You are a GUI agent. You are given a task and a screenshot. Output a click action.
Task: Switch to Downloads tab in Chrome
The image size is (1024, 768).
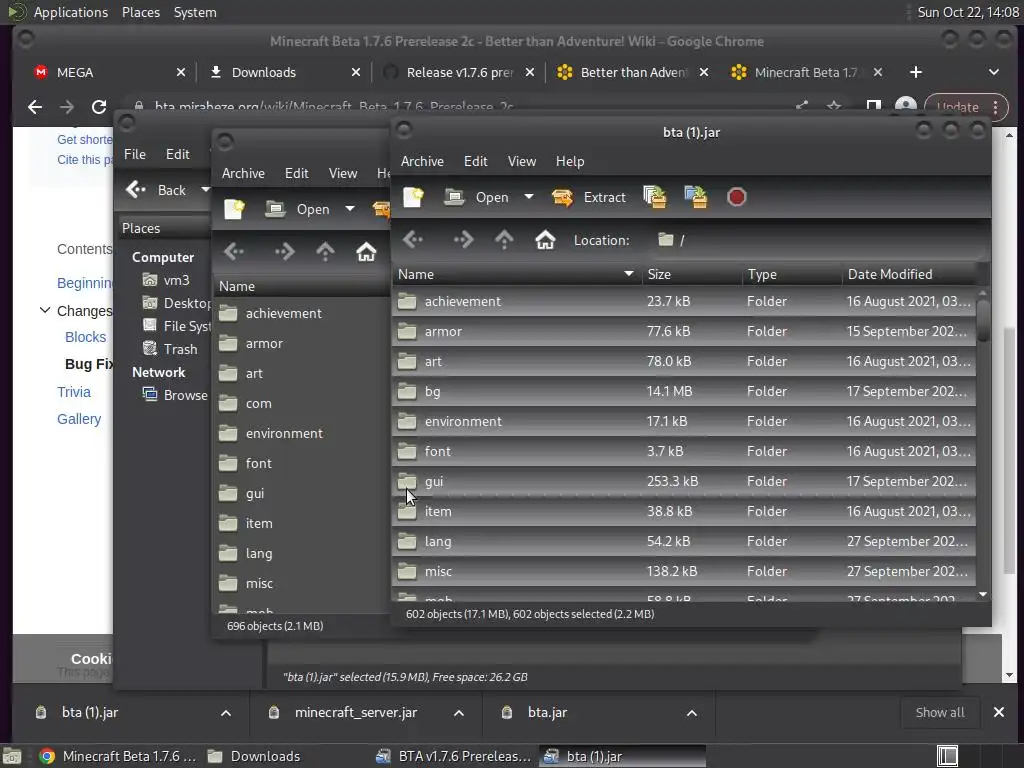(284, 72)
